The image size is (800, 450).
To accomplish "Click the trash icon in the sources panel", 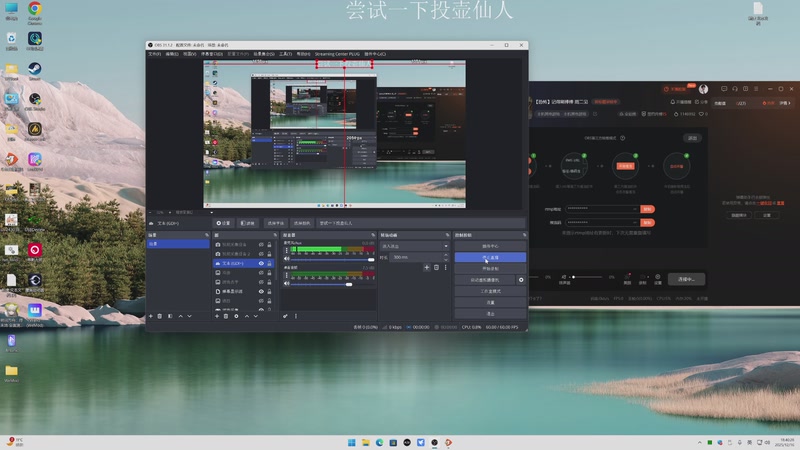I will [226, 316].
